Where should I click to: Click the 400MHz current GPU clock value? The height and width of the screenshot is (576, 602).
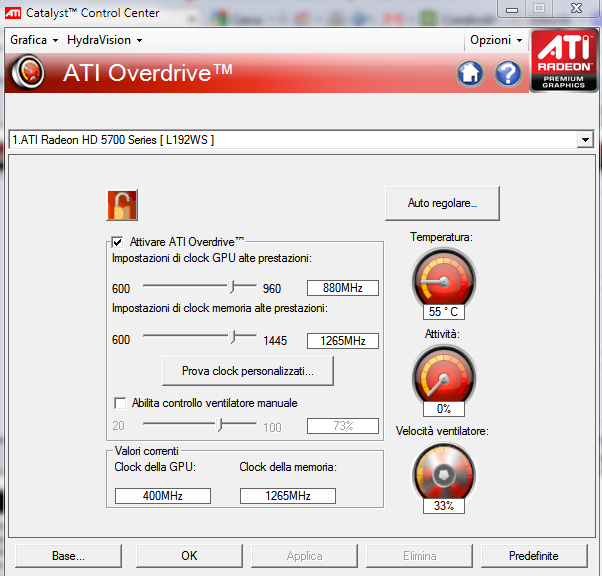163,496
